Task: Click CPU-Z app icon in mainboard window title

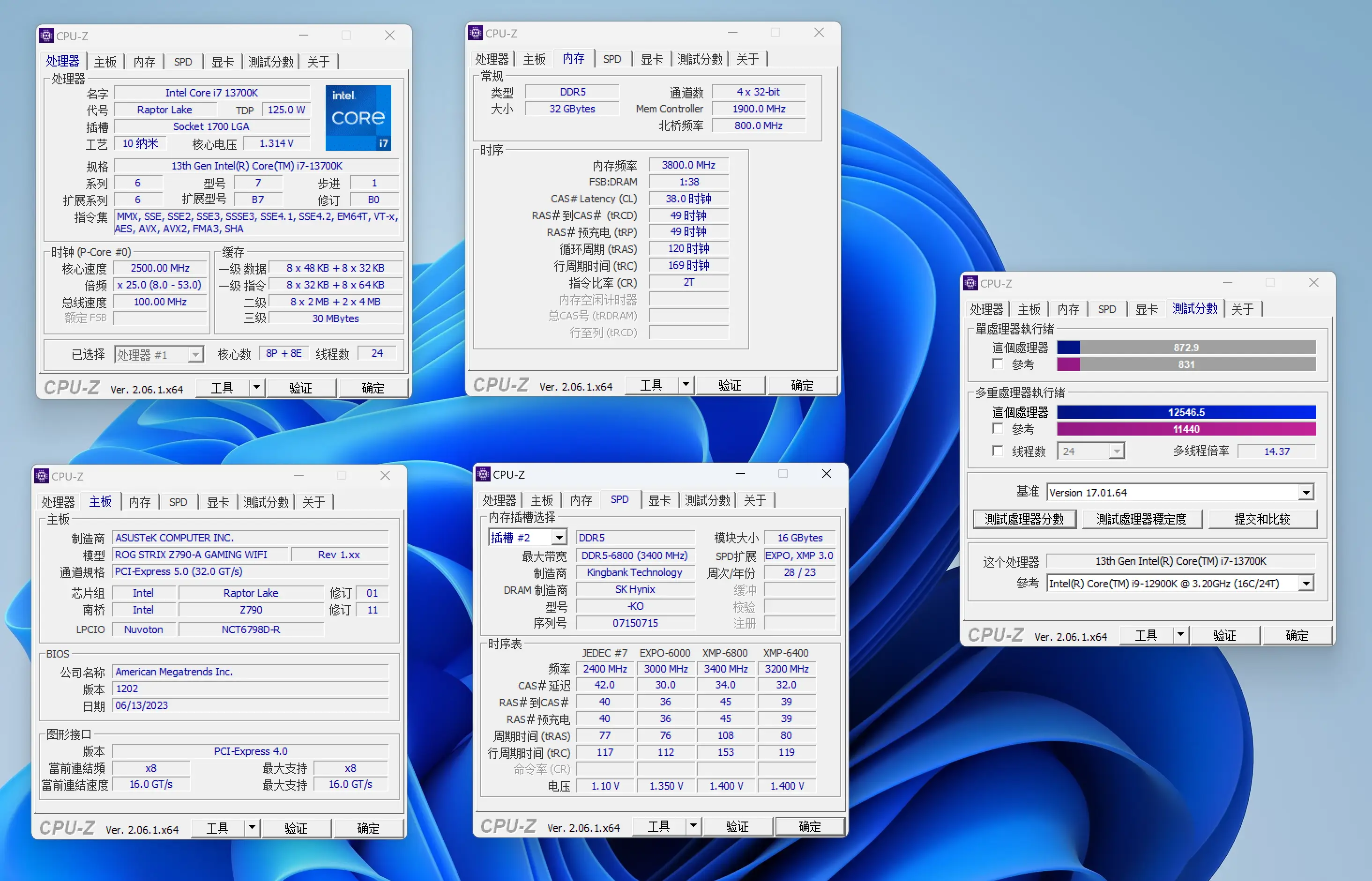Action: tap(42, 476)
